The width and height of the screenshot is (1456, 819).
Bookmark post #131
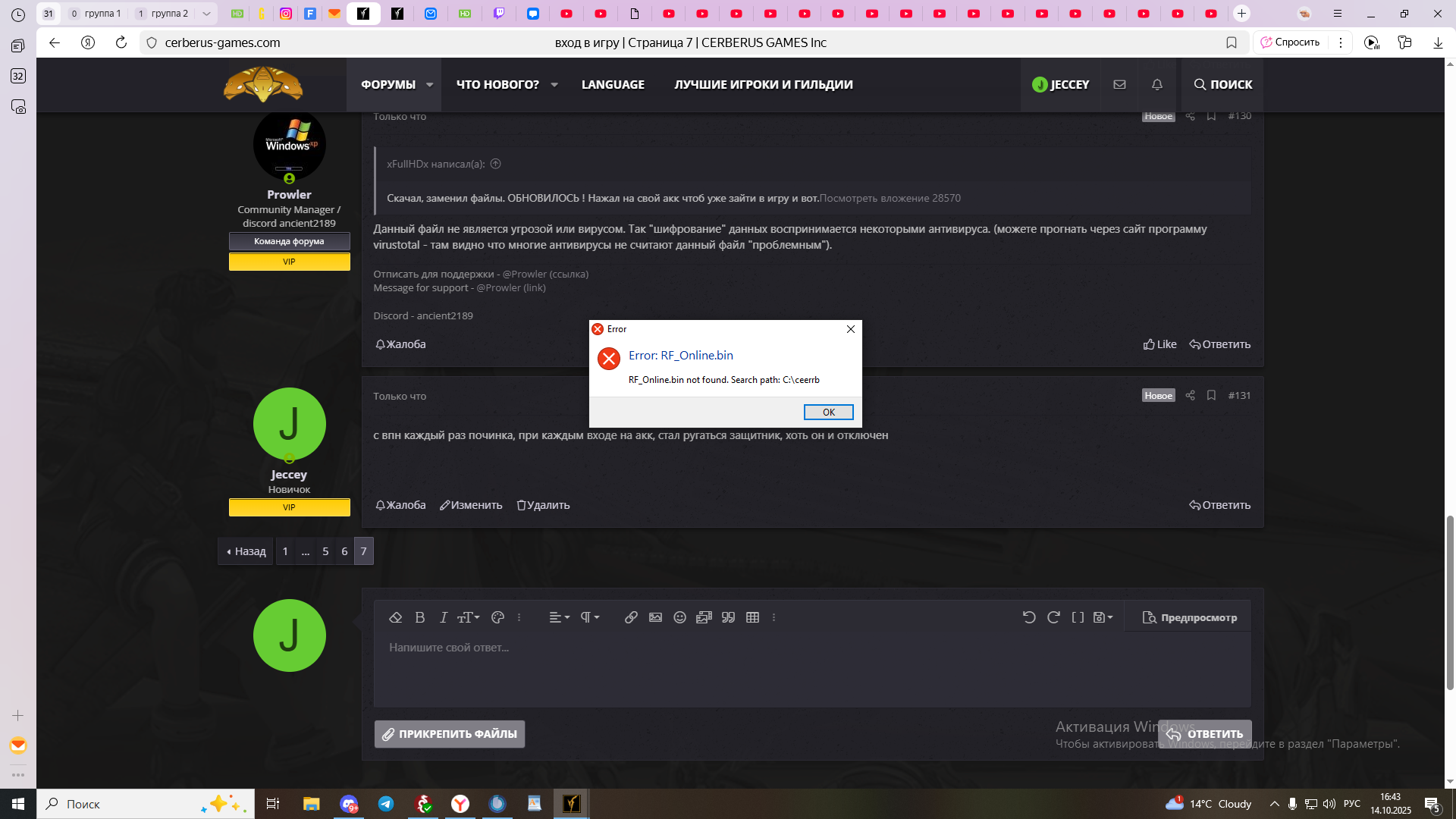pos(1211,395)
